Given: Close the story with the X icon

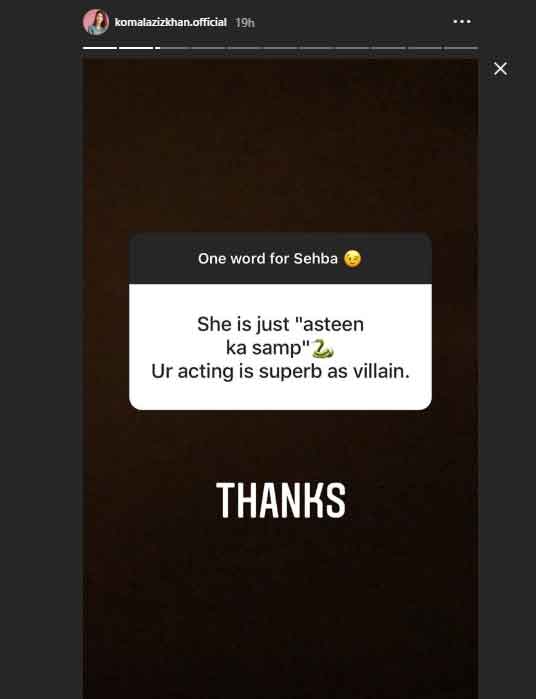Looking at the screenshot, I should 500,69.
